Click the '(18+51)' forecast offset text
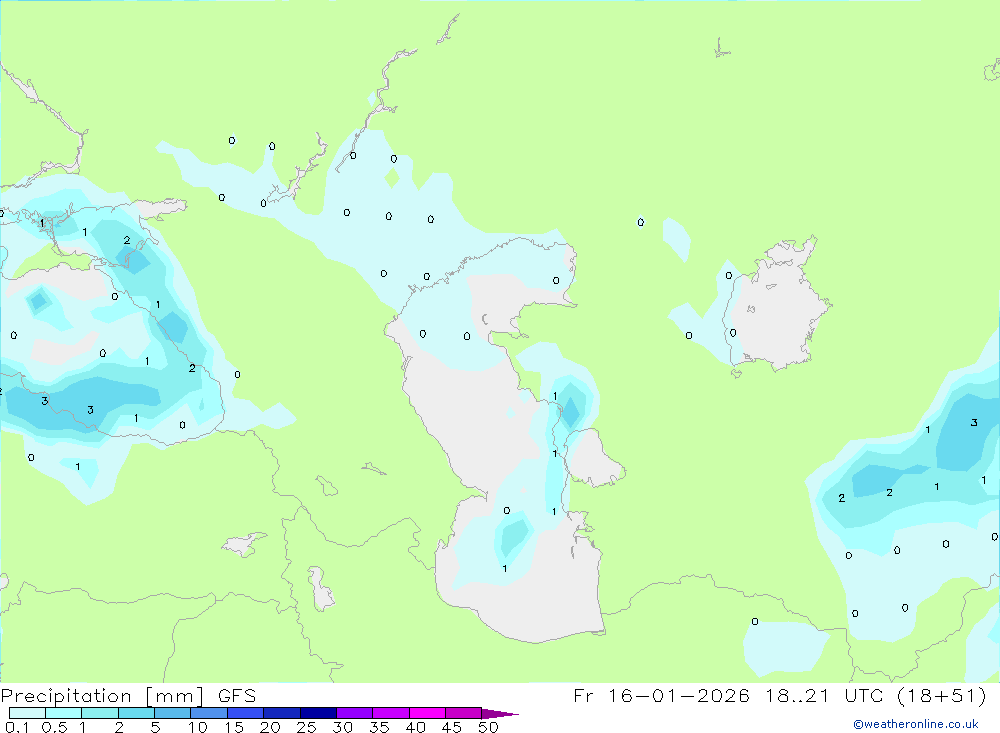 pos(942,695)
